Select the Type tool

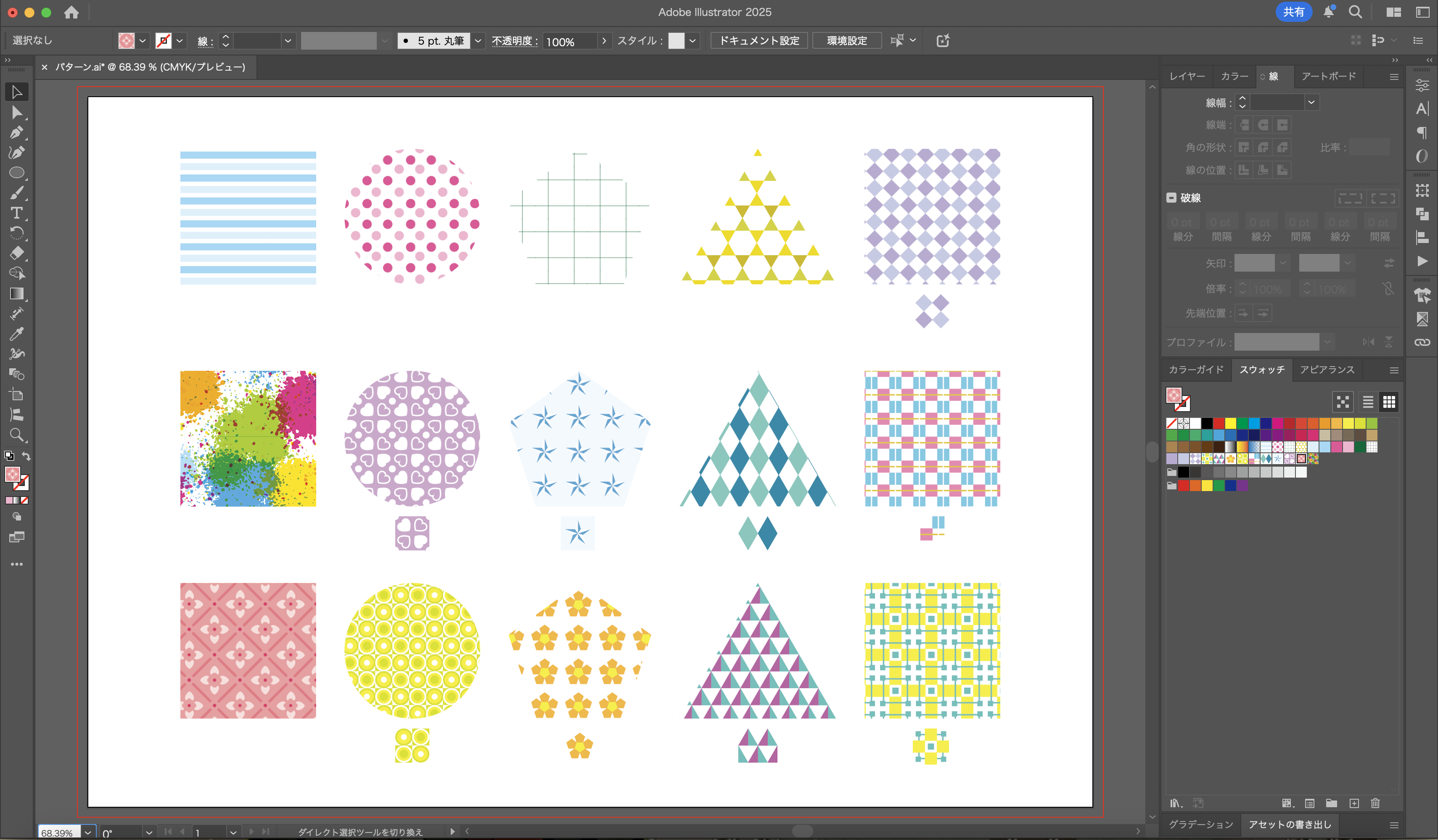pyautogui.click(x=16, y=213)
